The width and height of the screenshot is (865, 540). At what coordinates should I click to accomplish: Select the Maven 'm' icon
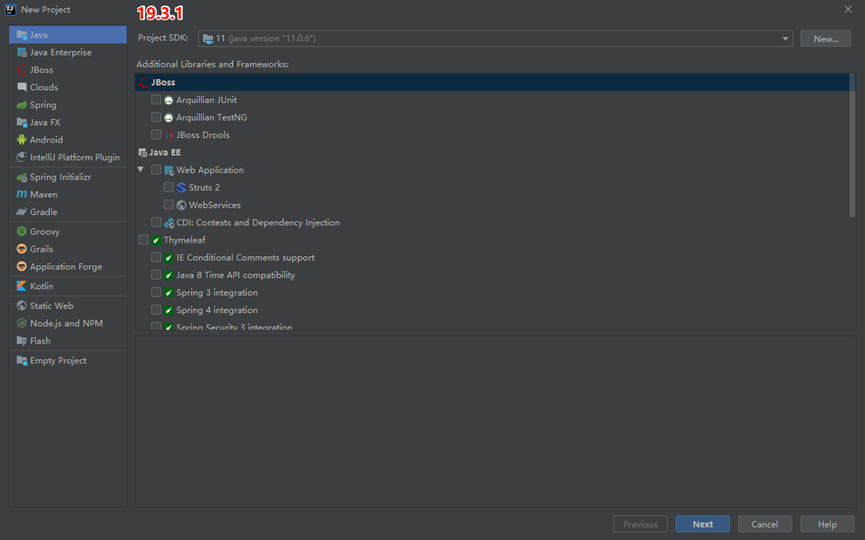(22, 194)
